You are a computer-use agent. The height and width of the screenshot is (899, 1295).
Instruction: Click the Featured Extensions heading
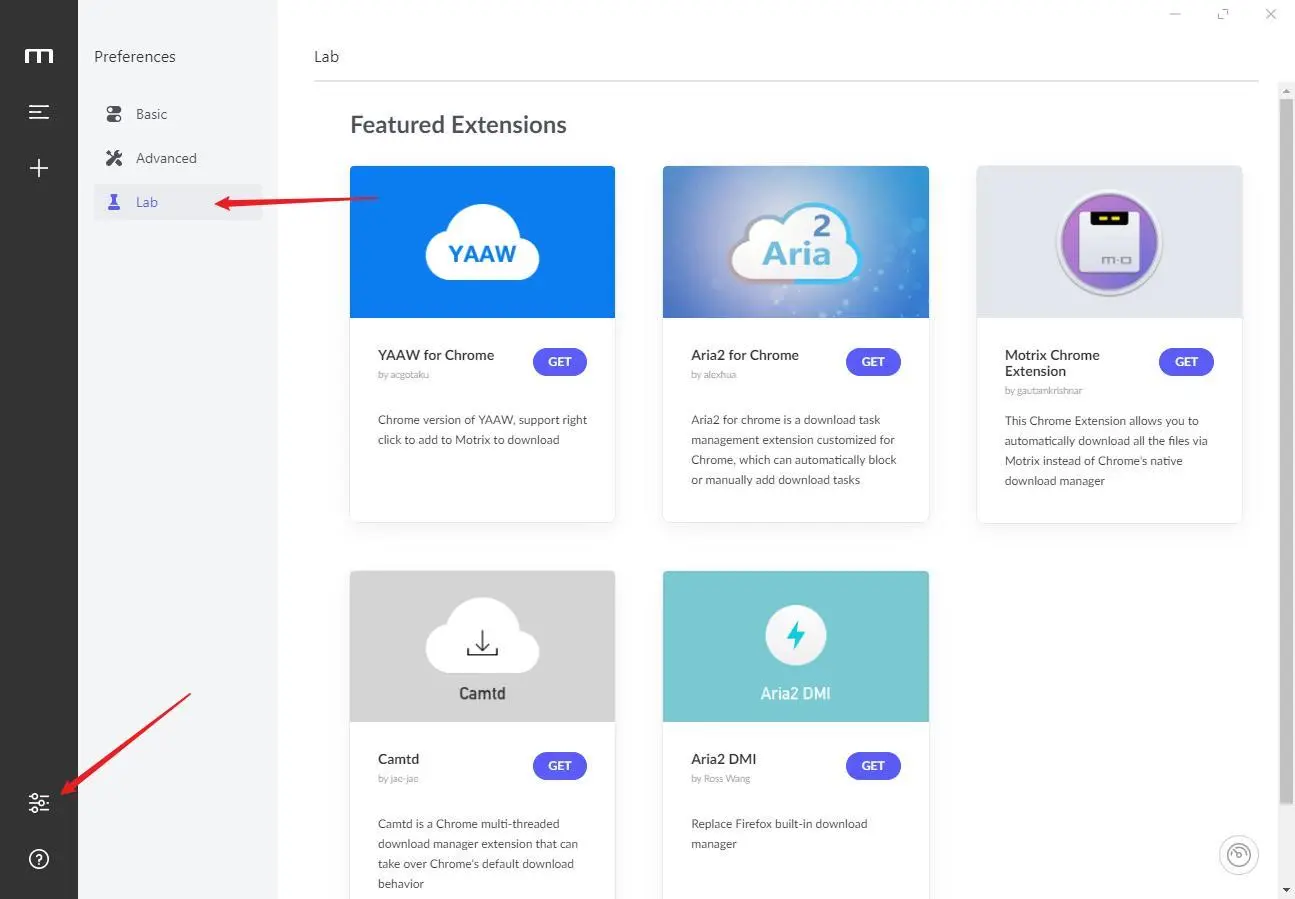458,125
